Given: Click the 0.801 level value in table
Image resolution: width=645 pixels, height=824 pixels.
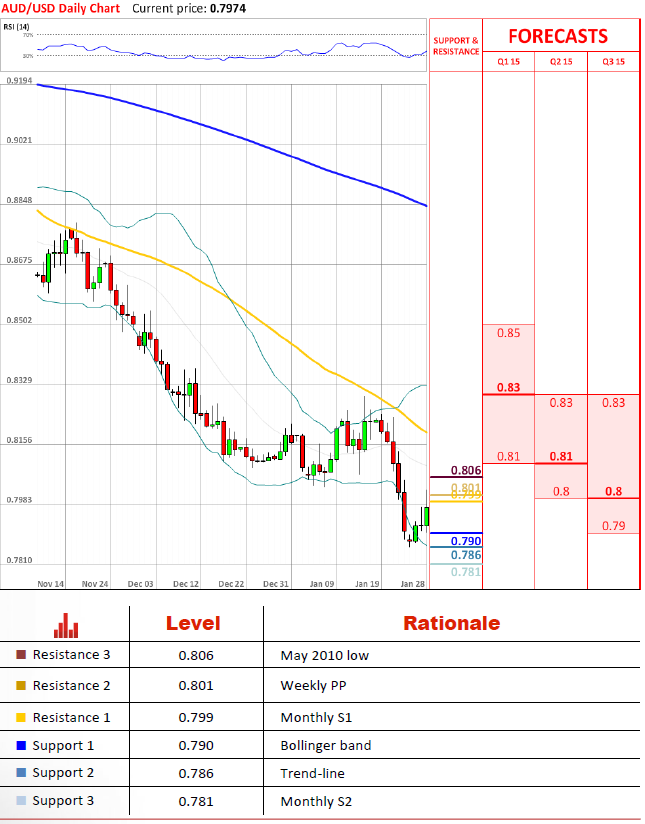Looking at the screenshot, I should coord(196,686).
